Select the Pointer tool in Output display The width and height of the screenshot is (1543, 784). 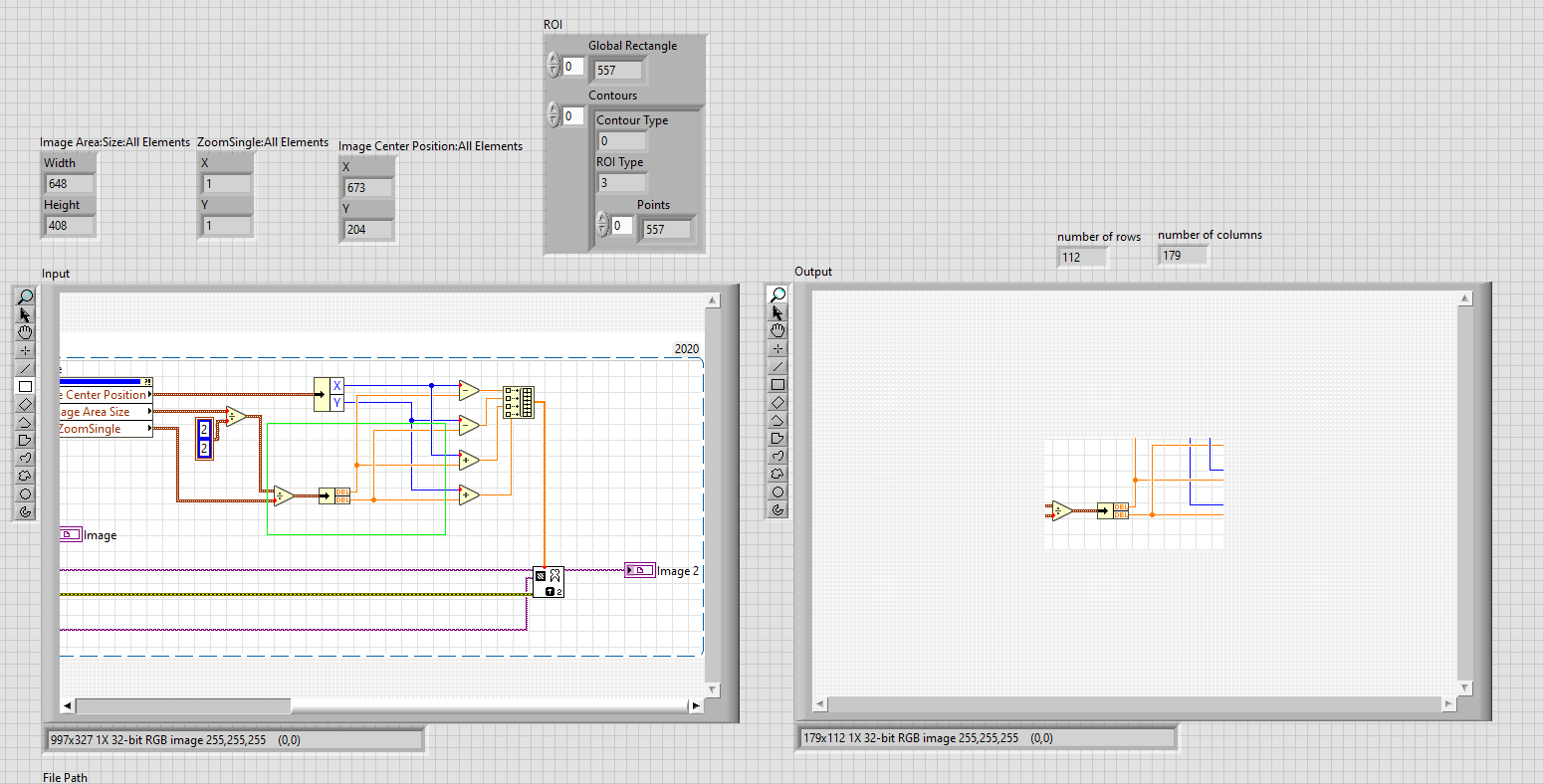coord(778,312)
